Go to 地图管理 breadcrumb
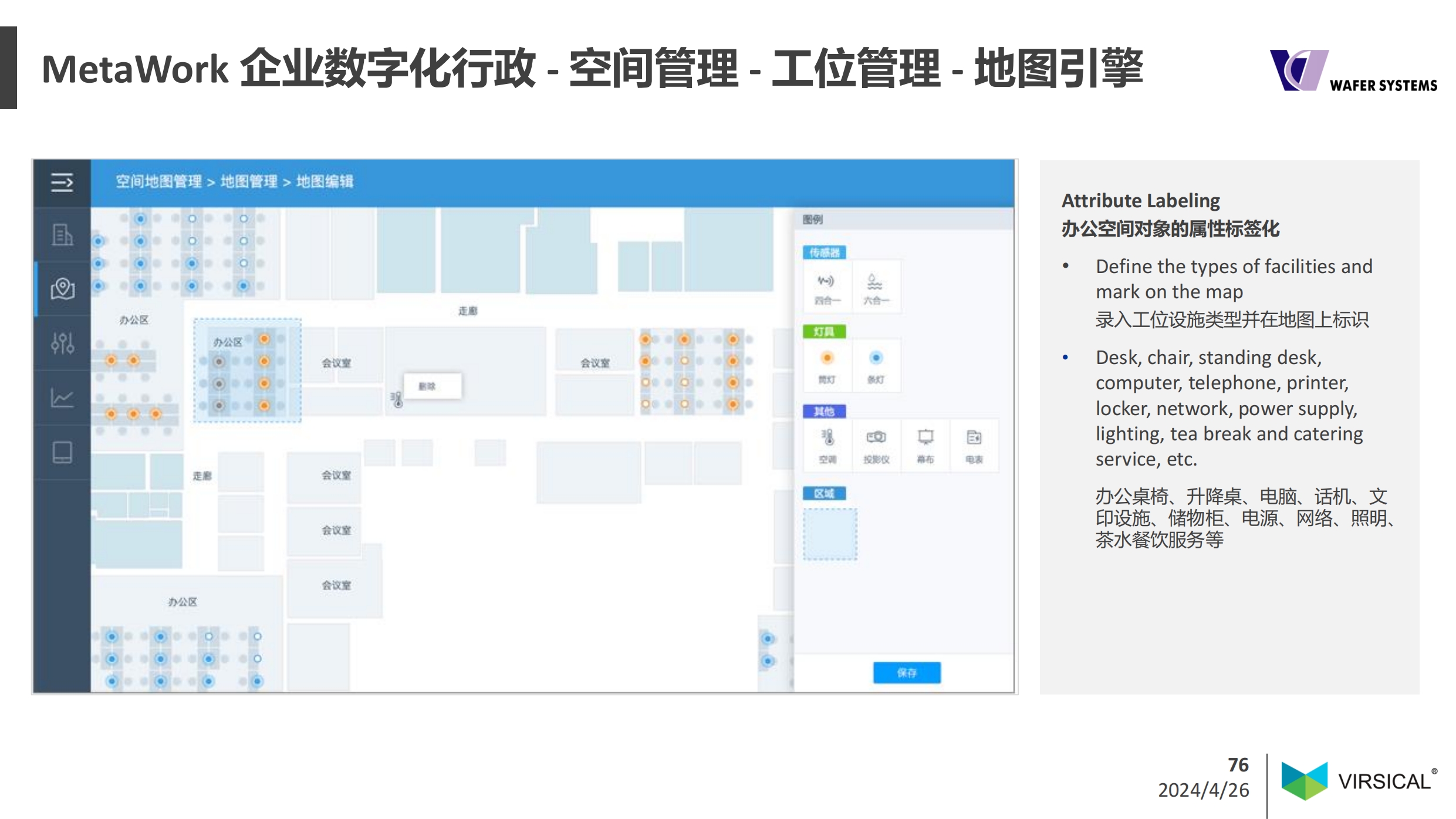Screen dimensions: 1456x819 [x=249, y=182]
